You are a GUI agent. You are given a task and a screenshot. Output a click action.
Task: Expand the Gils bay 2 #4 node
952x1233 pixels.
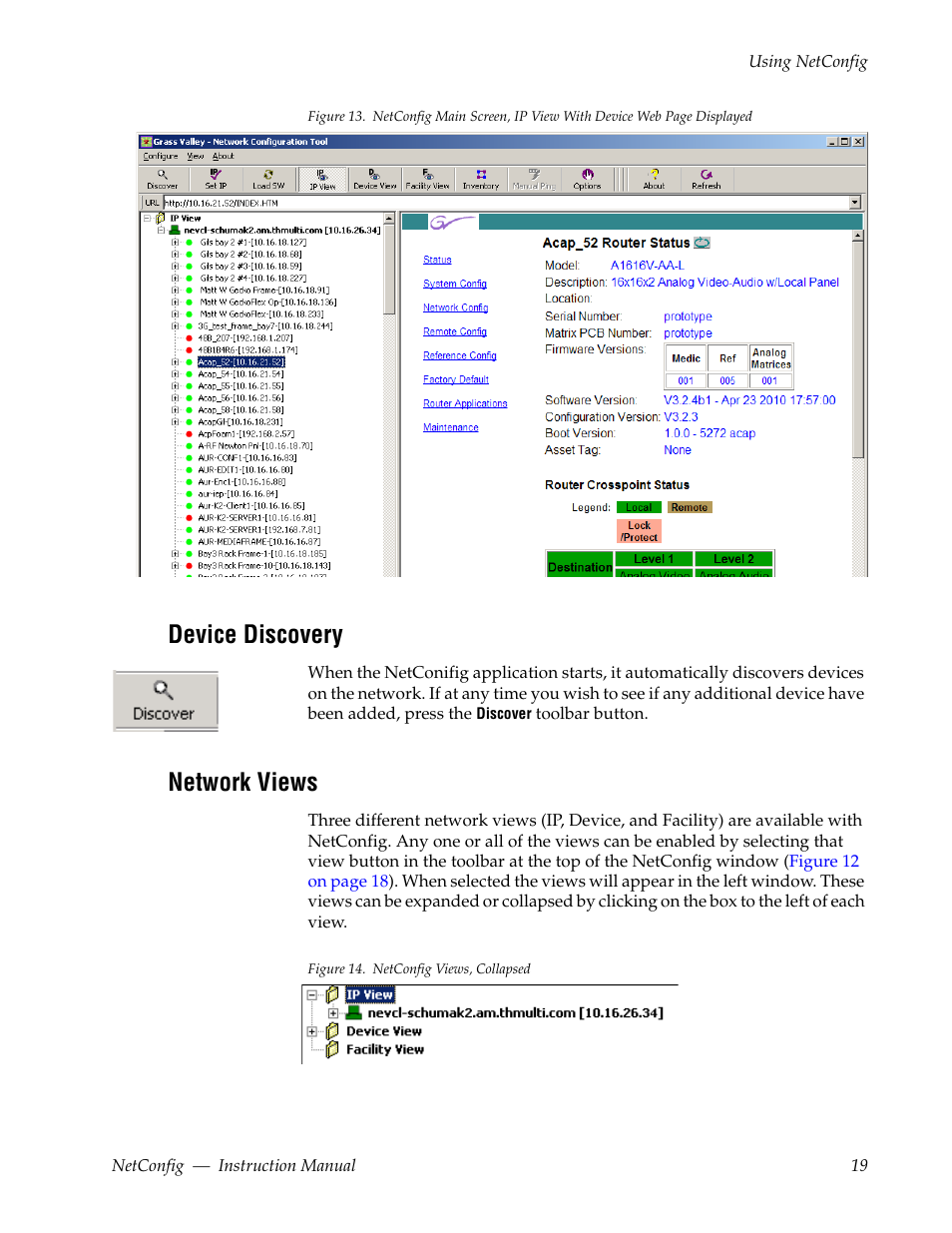coord(176,278)
